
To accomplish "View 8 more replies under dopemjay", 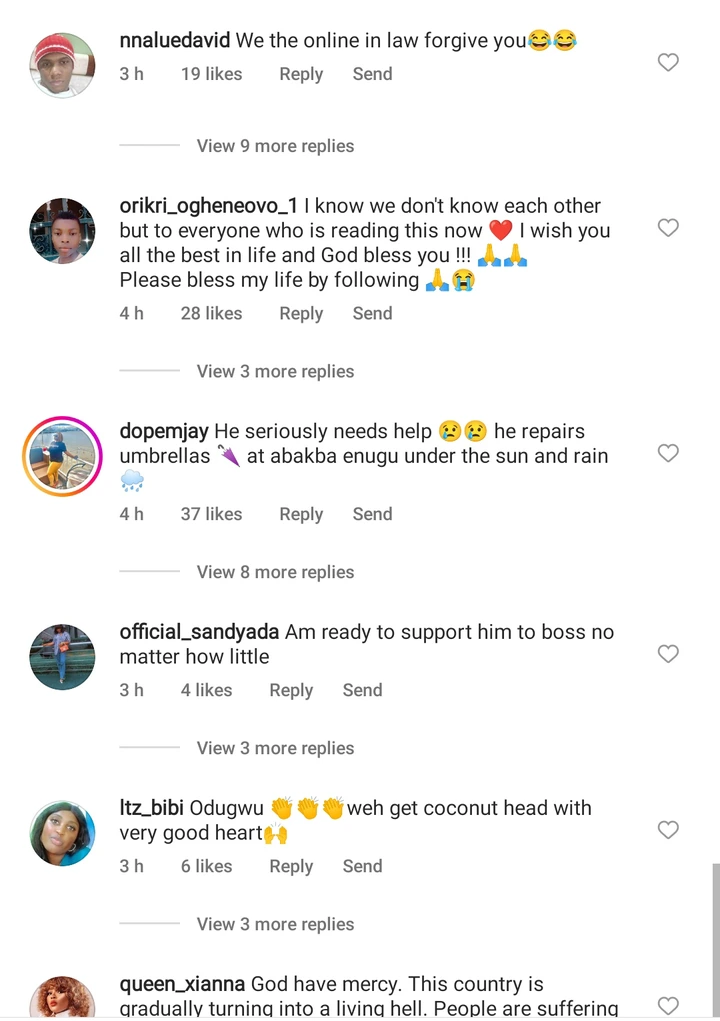I will pyautogui.click(x=275, y=572).
